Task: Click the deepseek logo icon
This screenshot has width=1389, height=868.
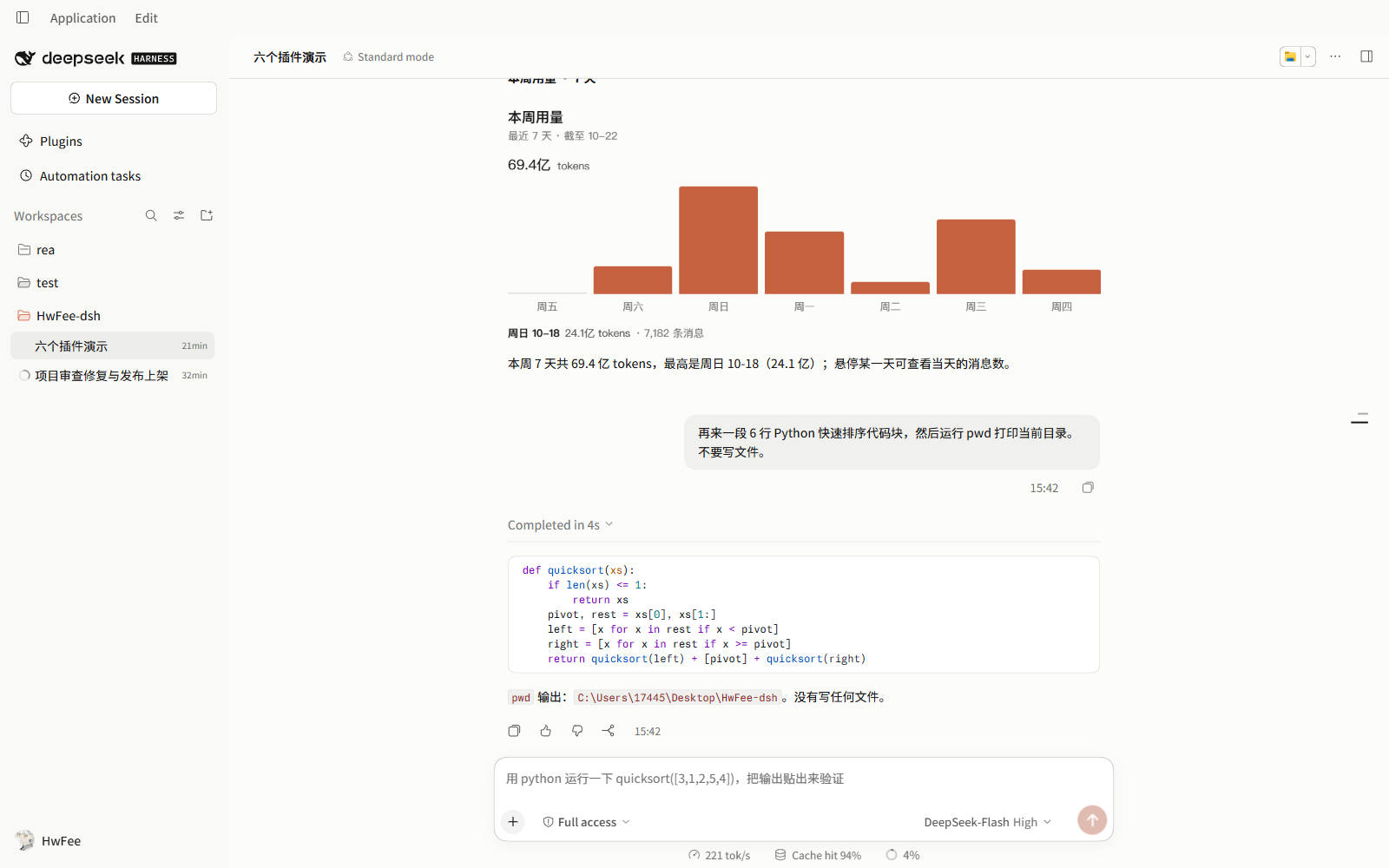Action: pos(25,58)
